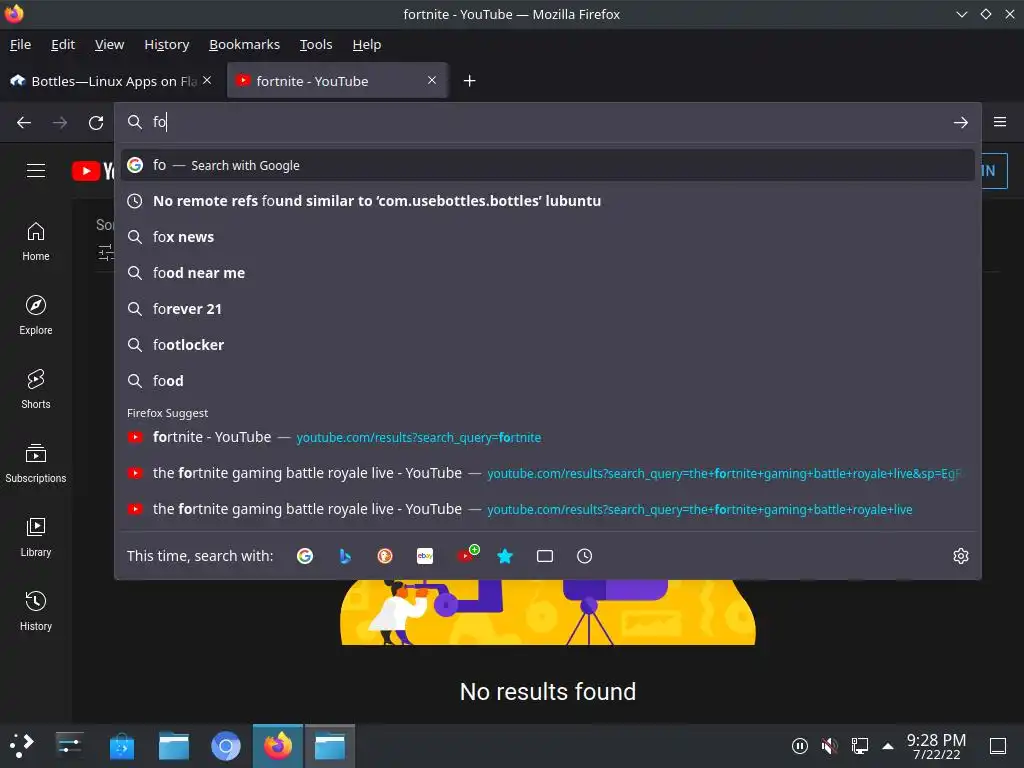This screenshot has width=1024, height=768.
Task: Open Firefox from the taskbar
Action: (278, 746)
